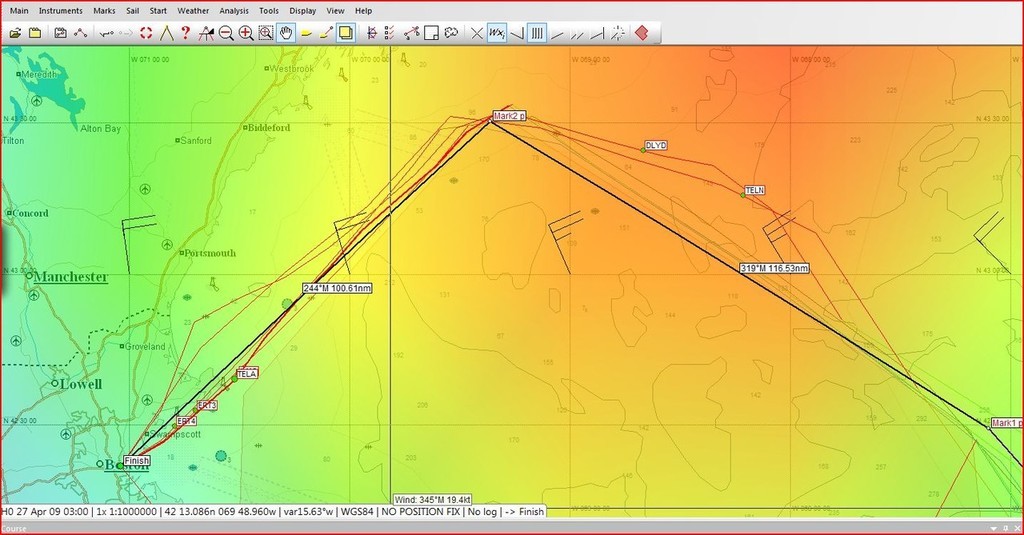Click the ERT4 boat label

[186, 421]
